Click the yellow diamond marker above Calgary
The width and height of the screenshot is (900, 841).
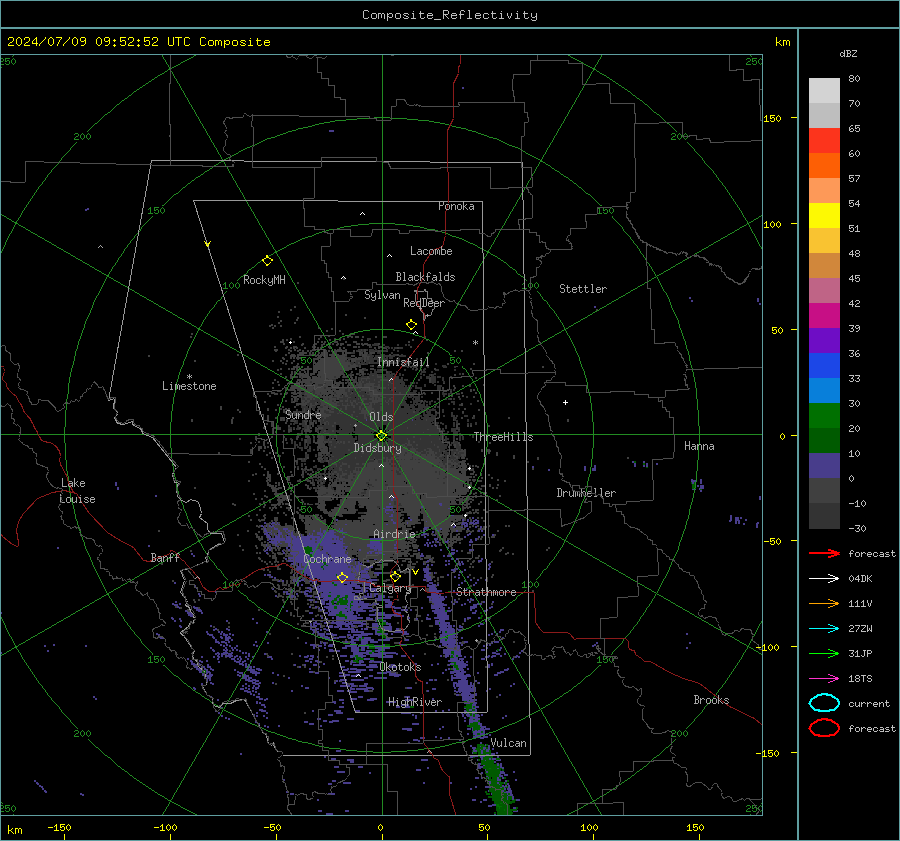tap(395, 576)
